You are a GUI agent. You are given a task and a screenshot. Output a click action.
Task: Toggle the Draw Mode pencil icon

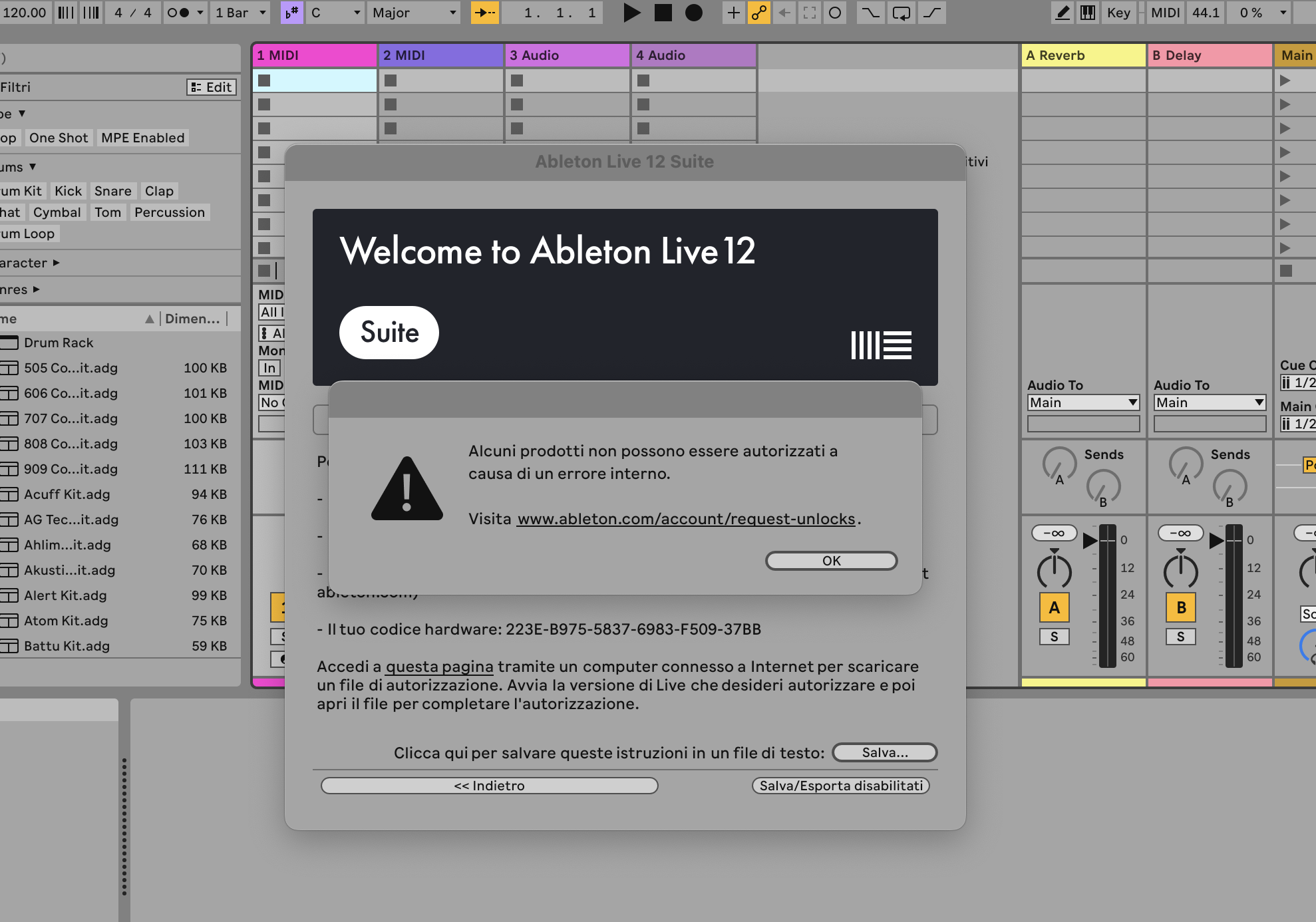click(1063, 13)
